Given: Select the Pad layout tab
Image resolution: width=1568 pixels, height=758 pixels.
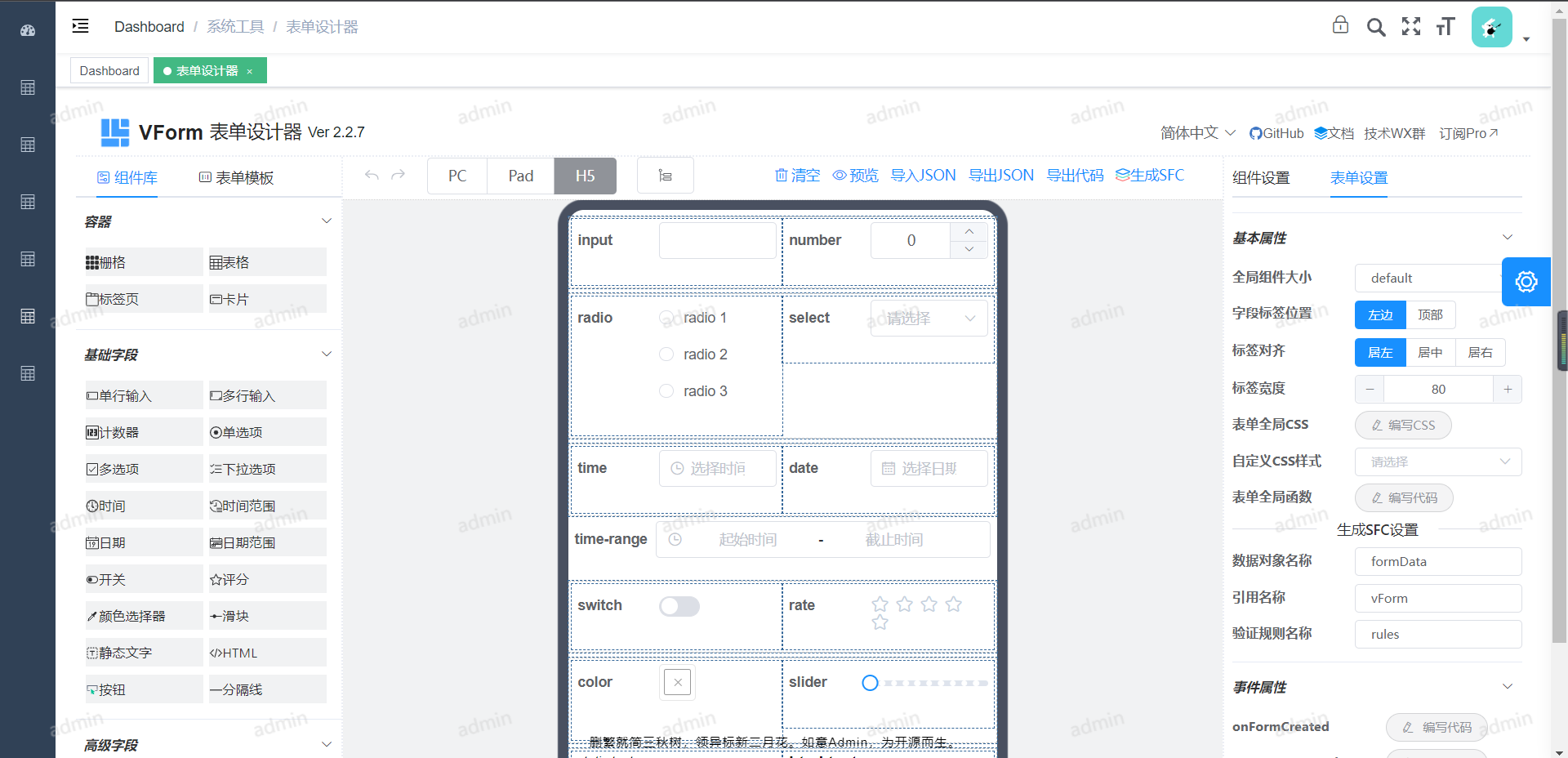Looking at the screenshot, I should (x=521, y=176).
